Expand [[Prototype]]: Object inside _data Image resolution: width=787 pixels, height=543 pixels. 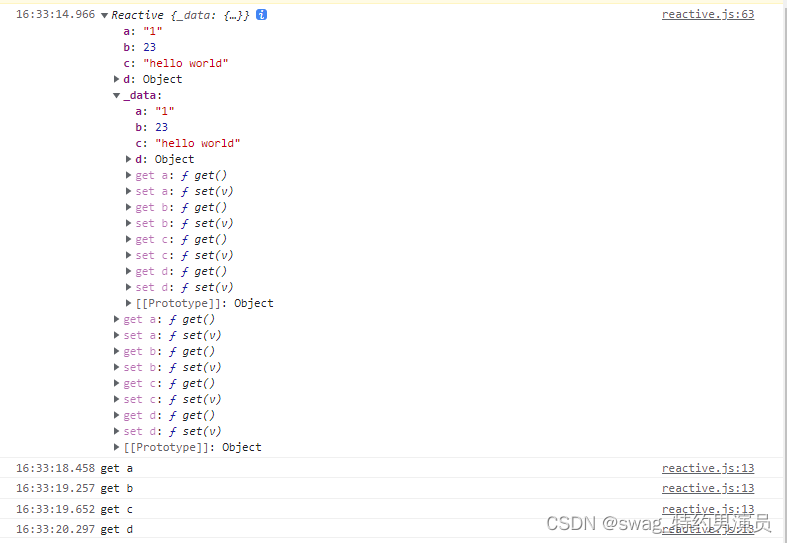tap(128, 304)
